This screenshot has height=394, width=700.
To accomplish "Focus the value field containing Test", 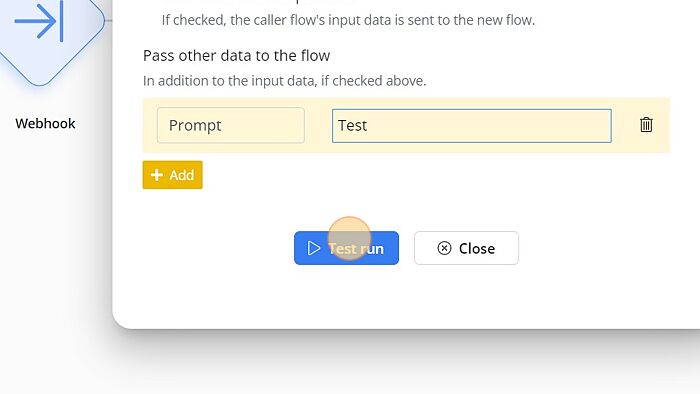I will click(472, 126).
